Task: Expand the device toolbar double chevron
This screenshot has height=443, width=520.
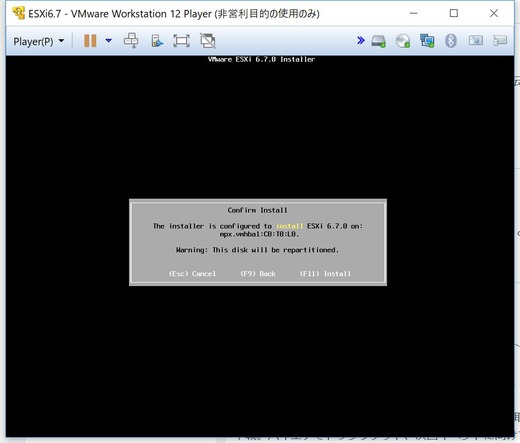Action: (360, 41)
